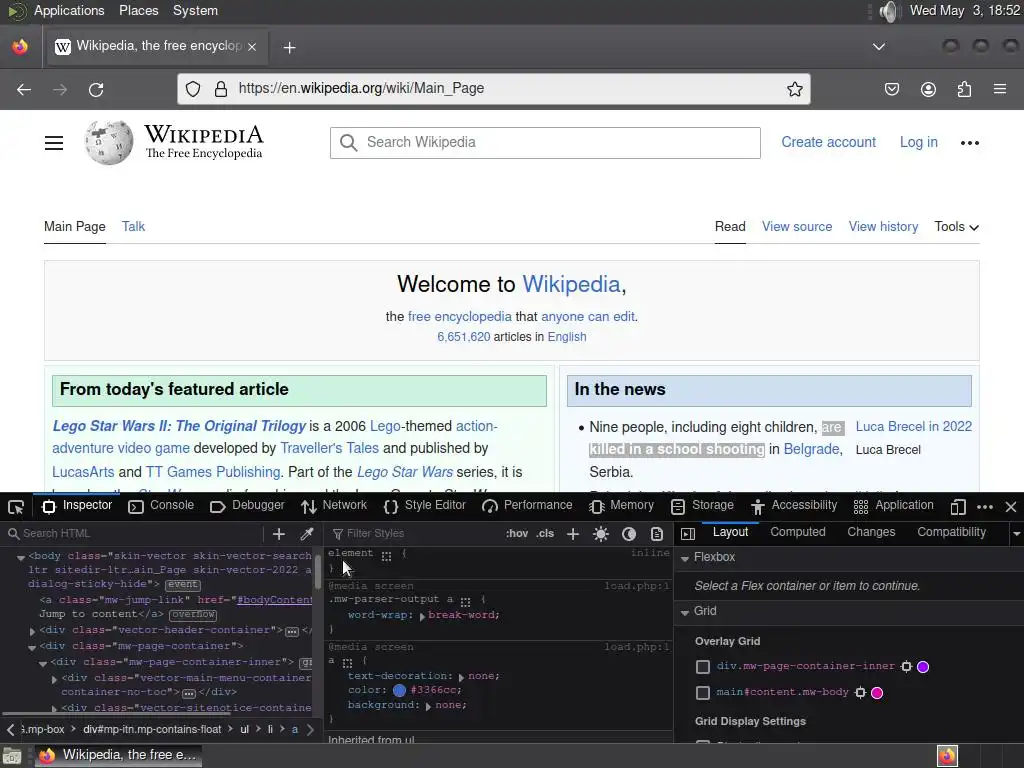This screenshot has width=1024, height=768.
Task: Open Firefox account icon
Action: 928,89
